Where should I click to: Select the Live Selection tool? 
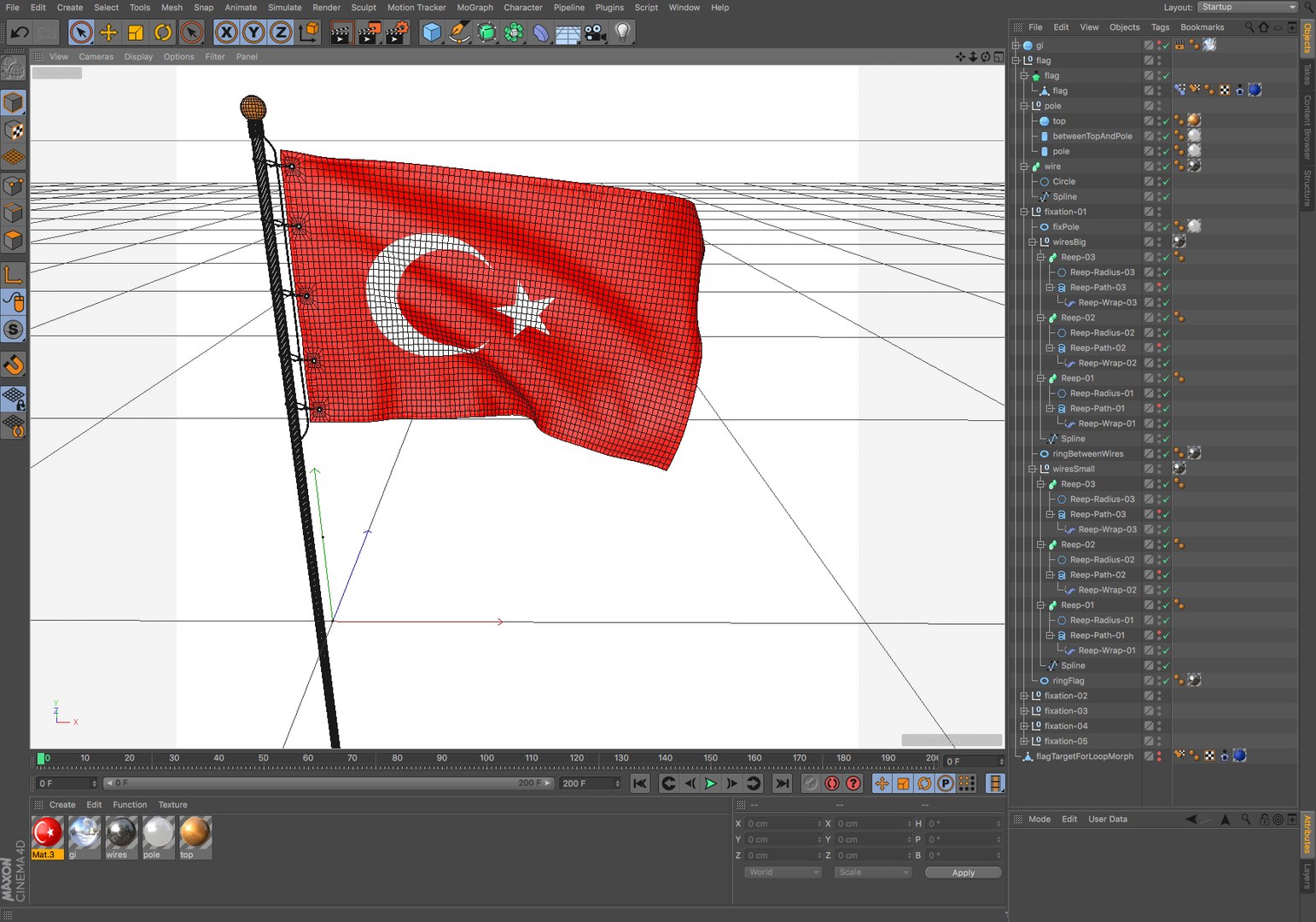tap(81, 32)
